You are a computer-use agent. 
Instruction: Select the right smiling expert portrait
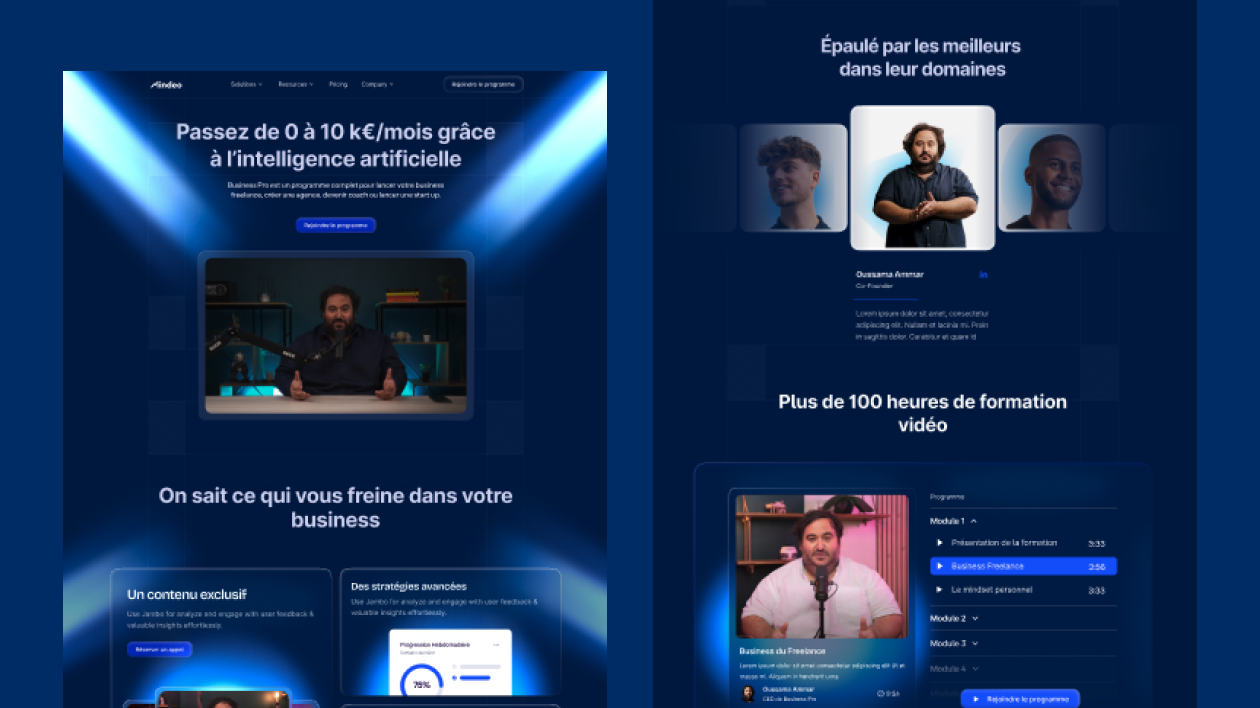click(1052, 178)
